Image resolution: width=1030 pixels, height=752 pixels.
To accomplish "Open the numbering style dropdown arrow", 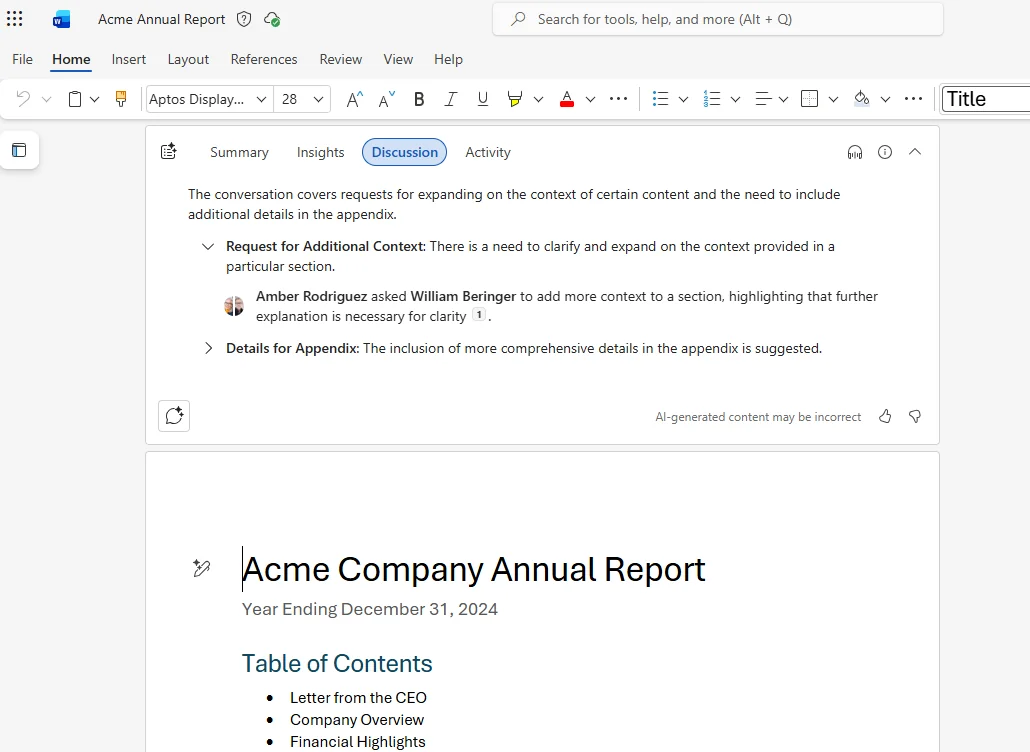I will [x=735, y=99].
